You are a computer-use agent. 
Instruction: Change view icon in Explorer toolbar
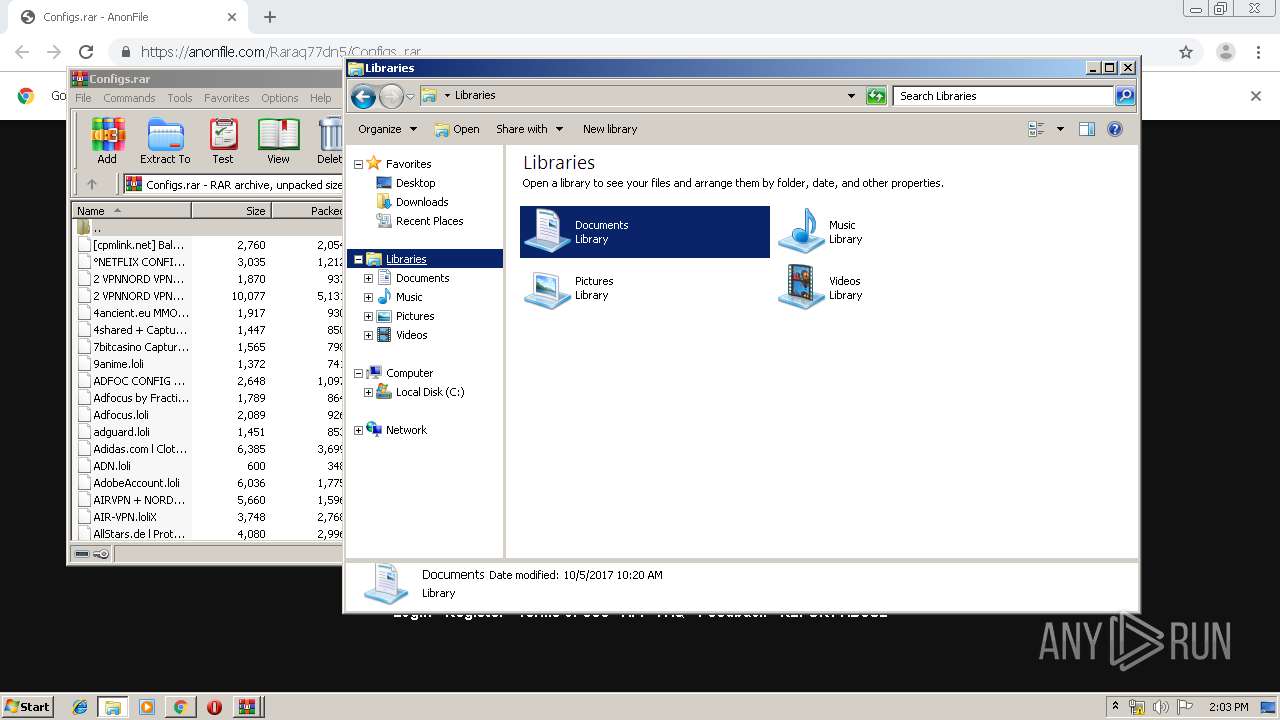tap(1036, 129)
